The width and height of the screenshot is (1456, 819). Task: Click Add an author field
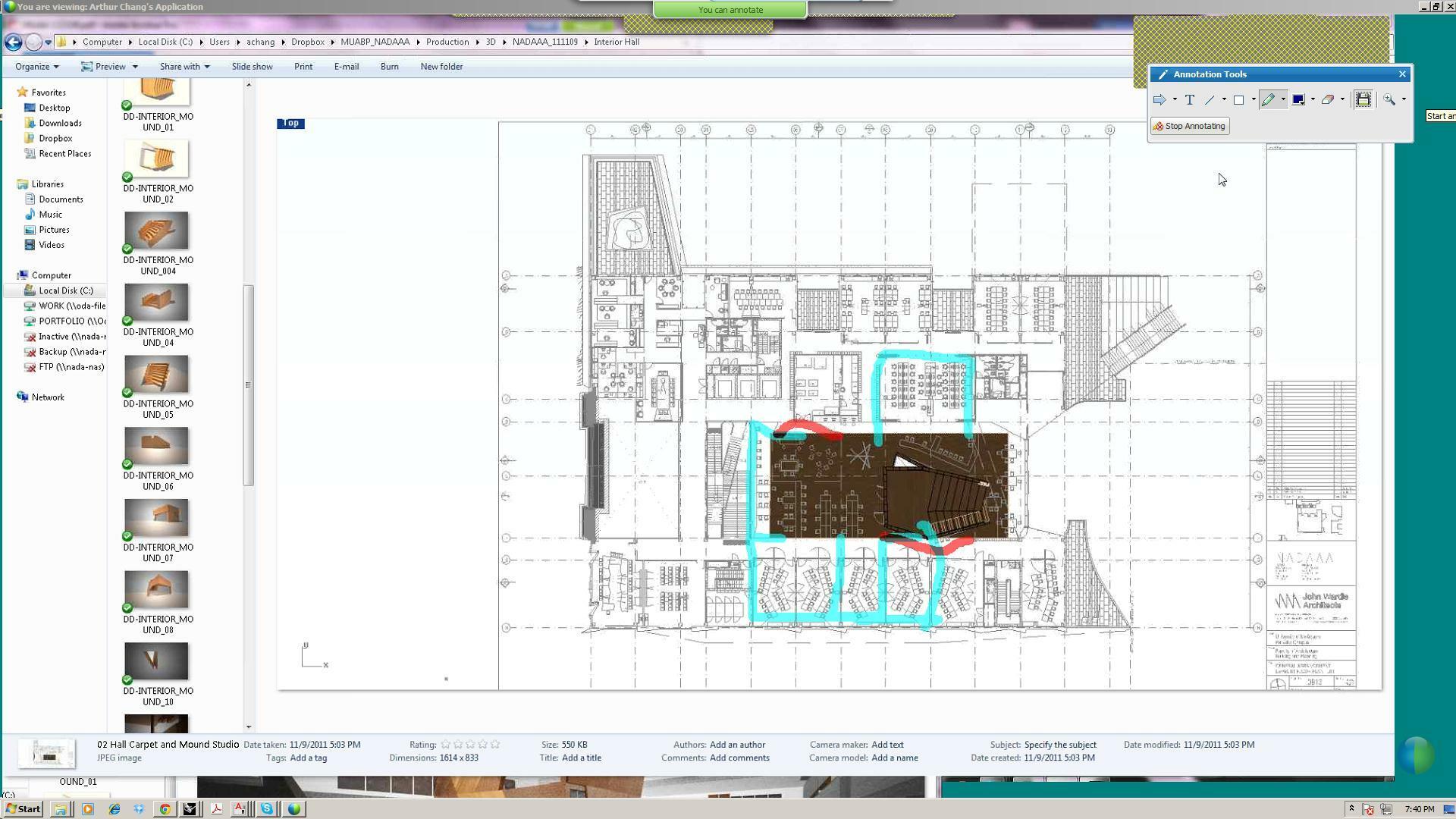coord(737,745)
